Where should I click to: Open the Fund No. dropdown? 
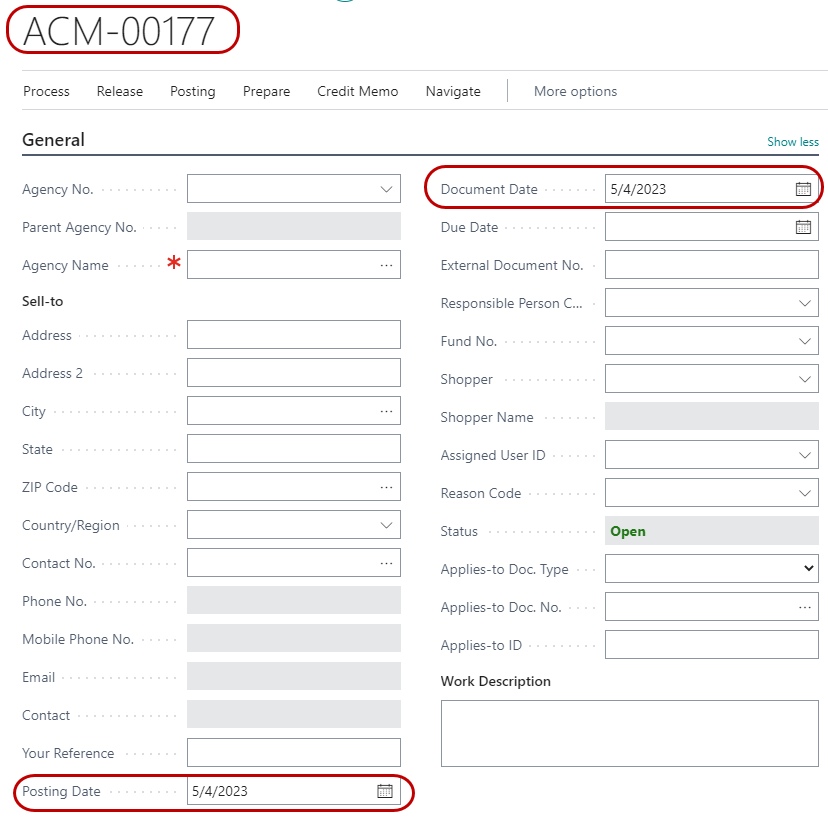tap(804, 341)
